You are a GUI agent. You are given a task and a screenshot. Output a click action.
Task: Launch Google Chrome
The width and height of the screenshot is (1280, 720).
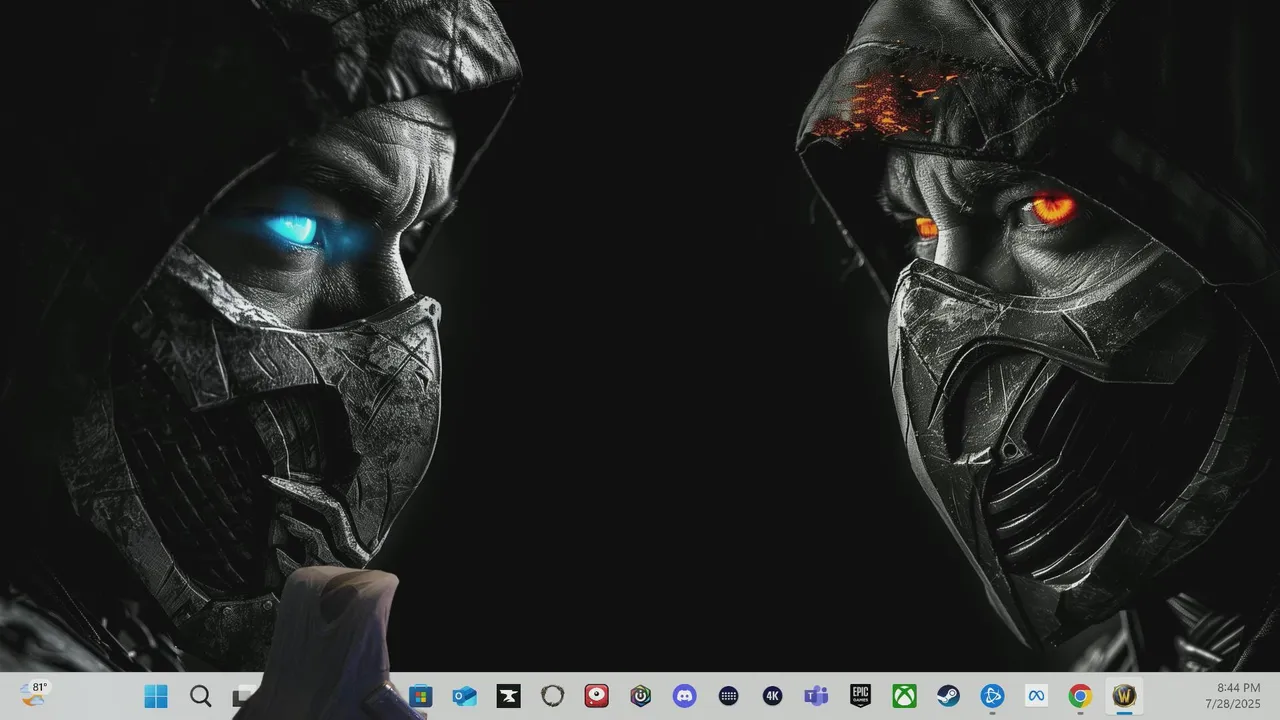click(x=1080, y=696)
